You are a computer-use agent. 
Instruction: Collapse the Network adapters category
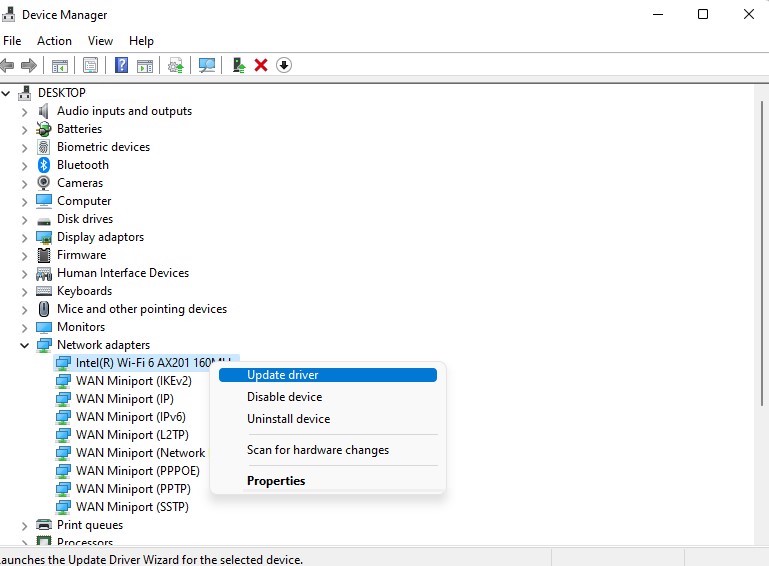click(x=25, y=345)
